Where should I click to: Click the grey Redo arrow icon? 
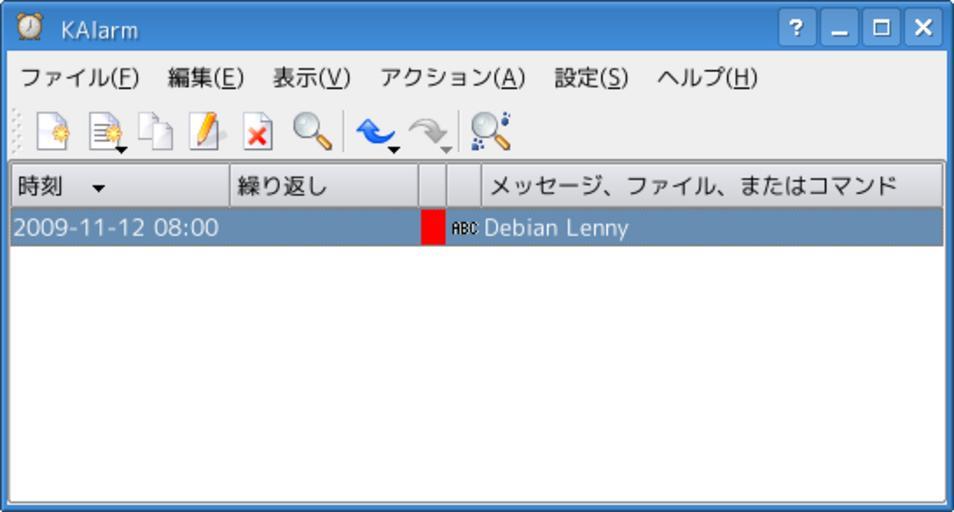pos(427,131)
